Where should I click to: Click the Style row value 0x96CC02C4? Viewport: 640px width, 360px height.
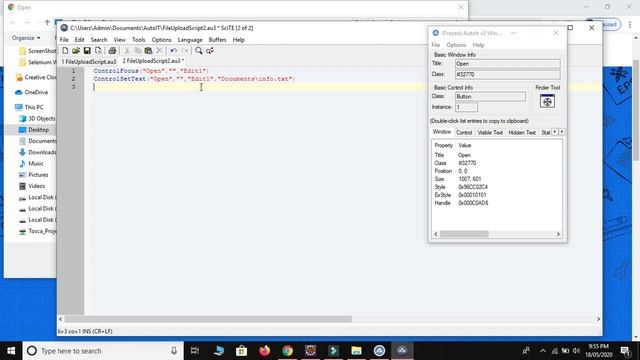pos(473,187)
